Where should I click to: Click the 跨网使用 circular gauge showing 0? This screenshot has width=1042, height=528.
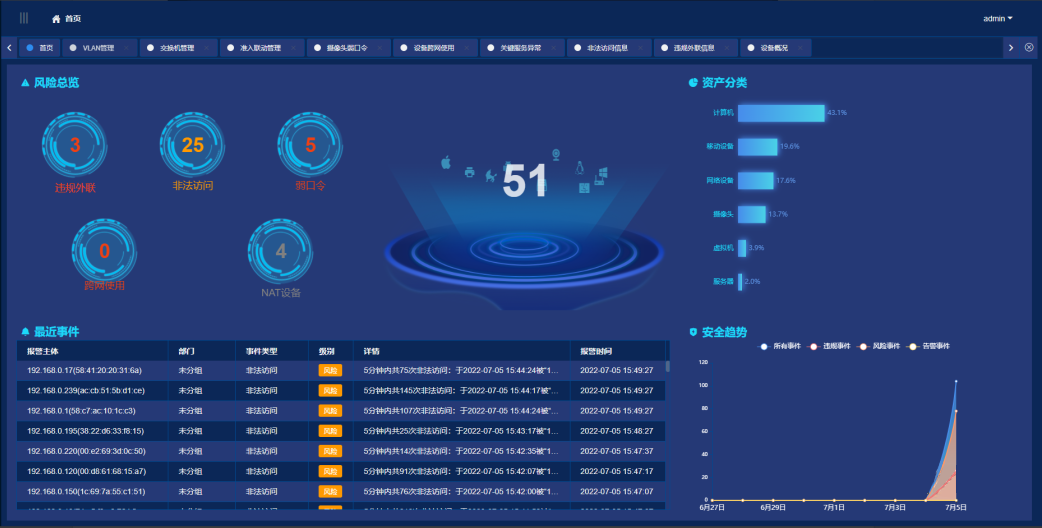click(x=104, y=252)
